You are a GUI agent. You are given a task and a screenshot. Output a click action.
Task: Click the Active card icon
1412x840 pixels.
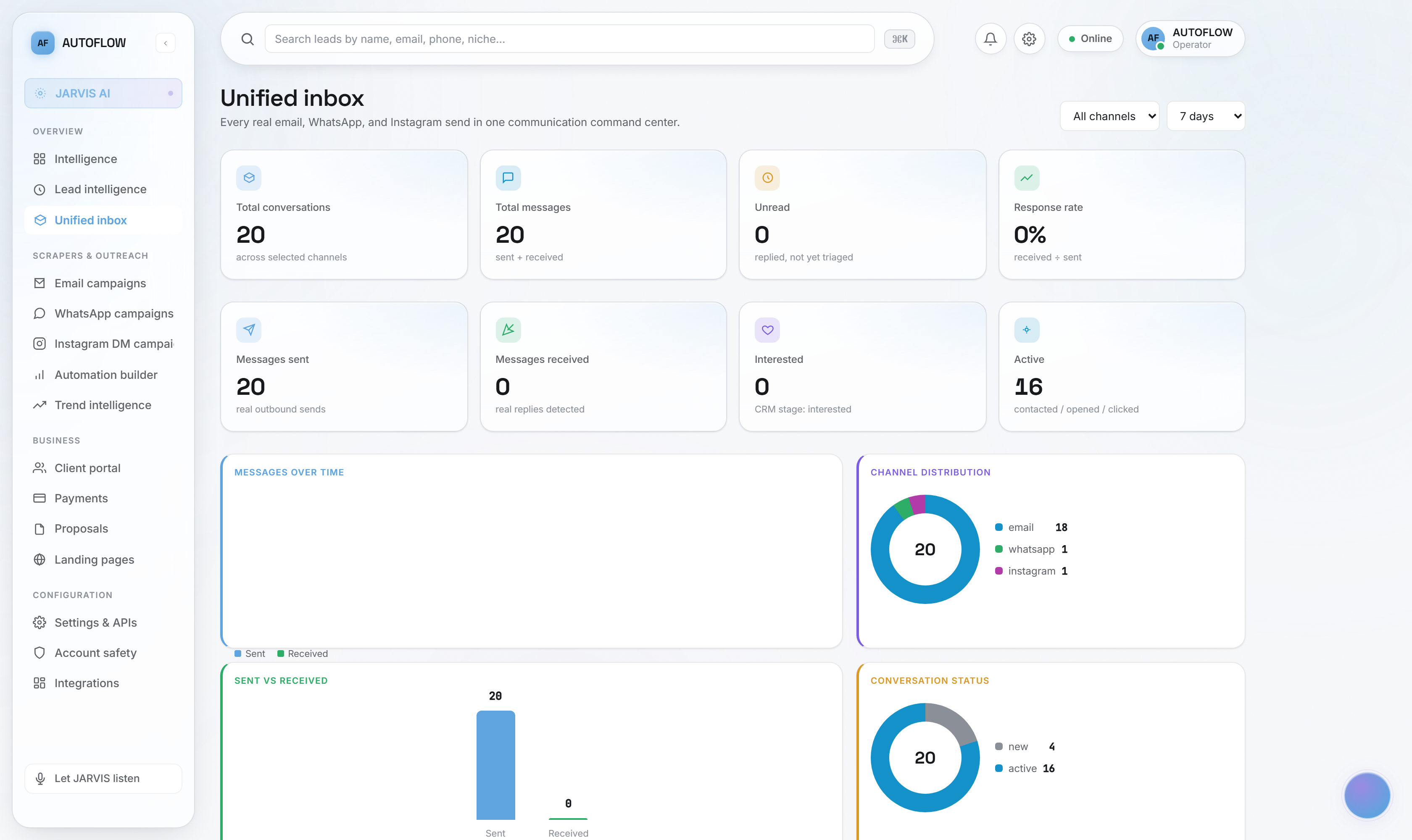coord(1026,330)
